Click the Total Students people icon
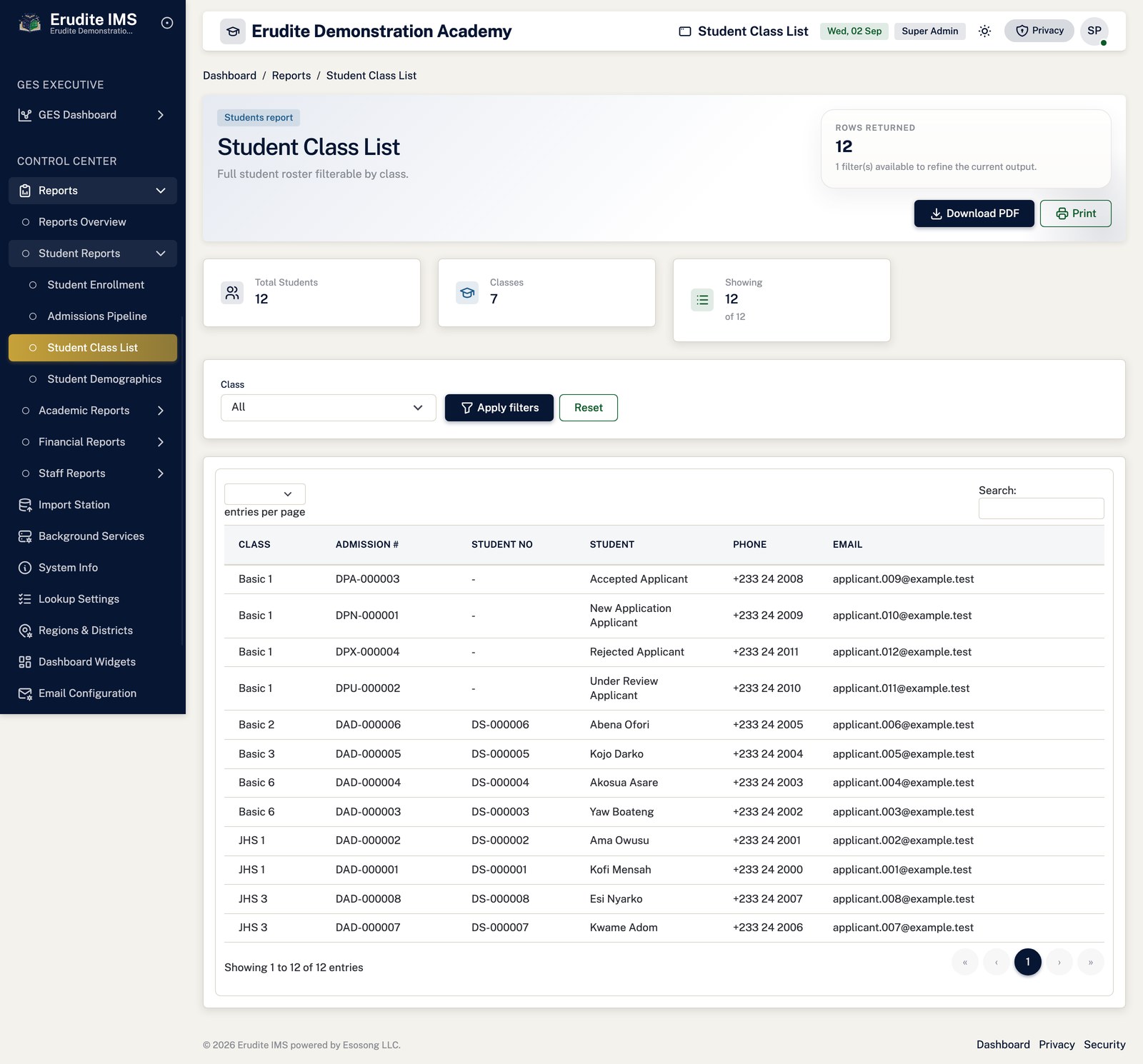1143x1064 pixels. coord(232,293)
